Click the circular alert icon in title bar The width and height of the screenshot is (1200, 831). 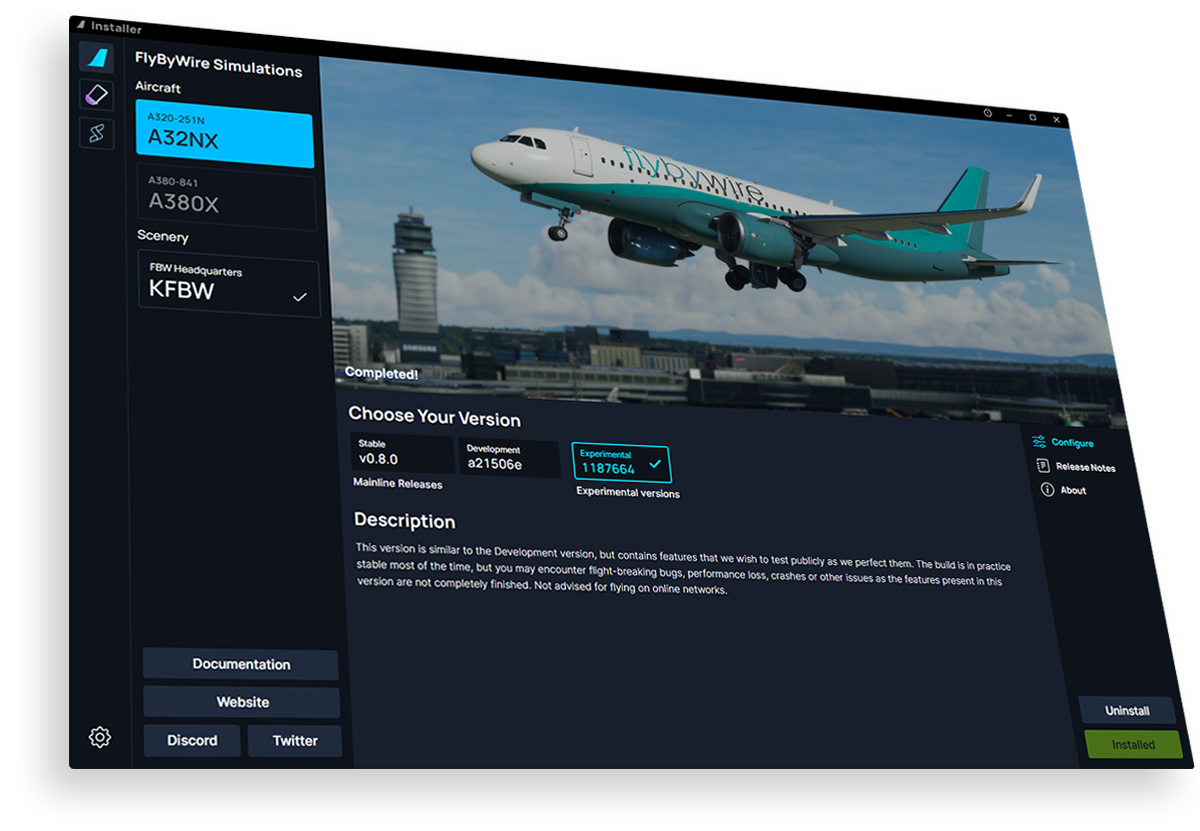[988, 113]
